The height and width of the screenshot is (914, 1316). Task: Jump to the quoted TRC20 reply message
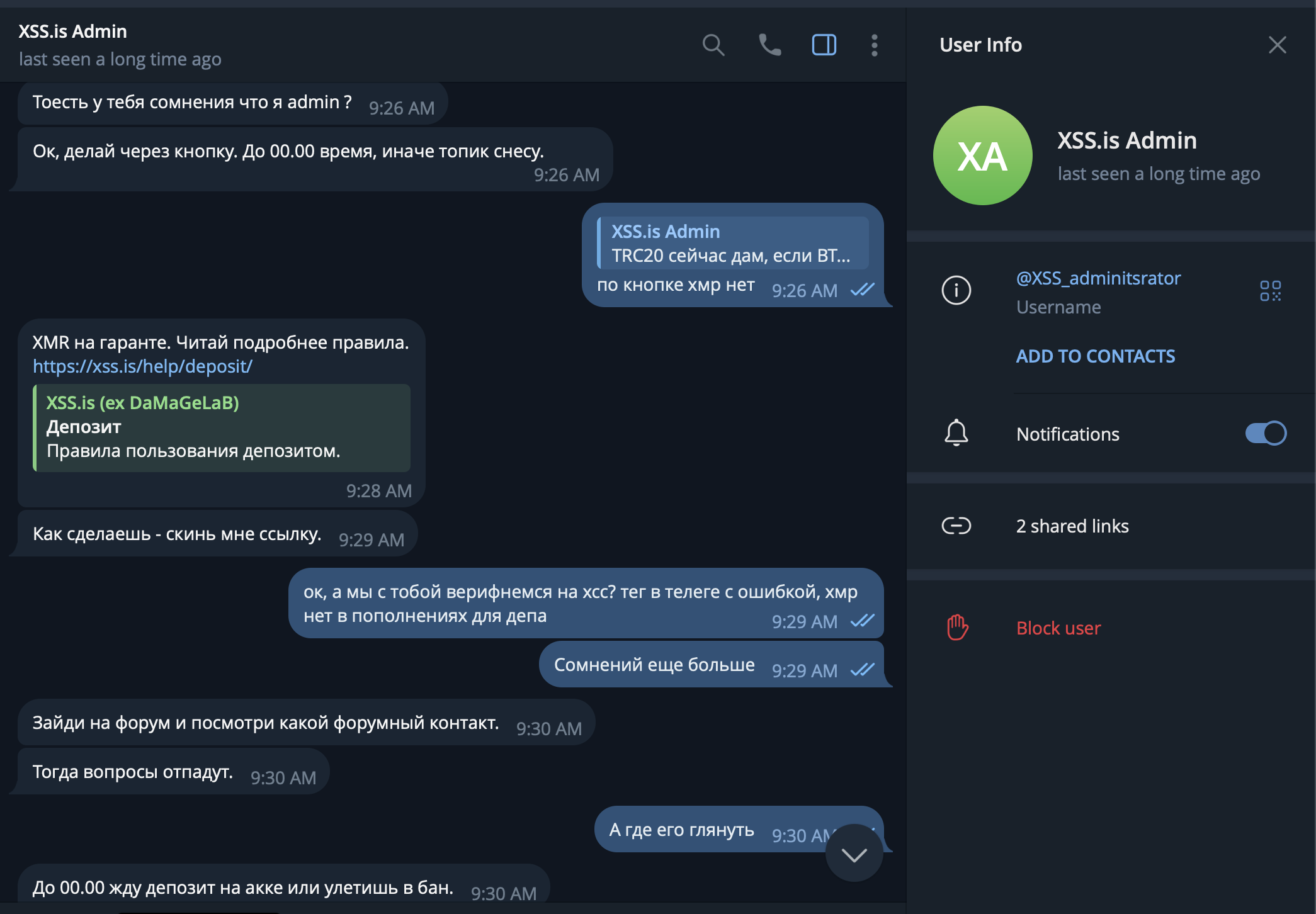tap(732, 243)
